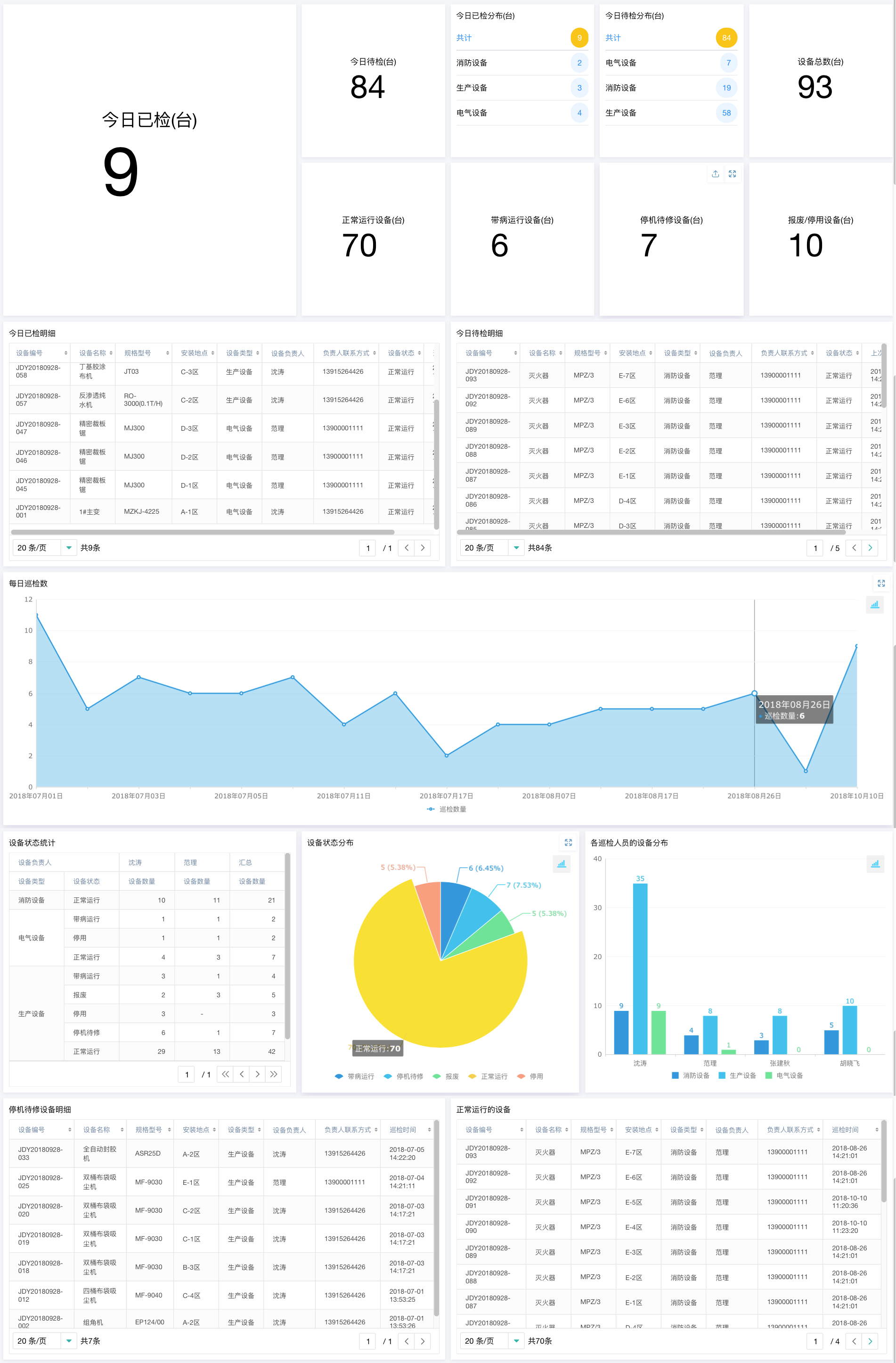Click page number field in 正常运行的设备

coord(815,1341)
